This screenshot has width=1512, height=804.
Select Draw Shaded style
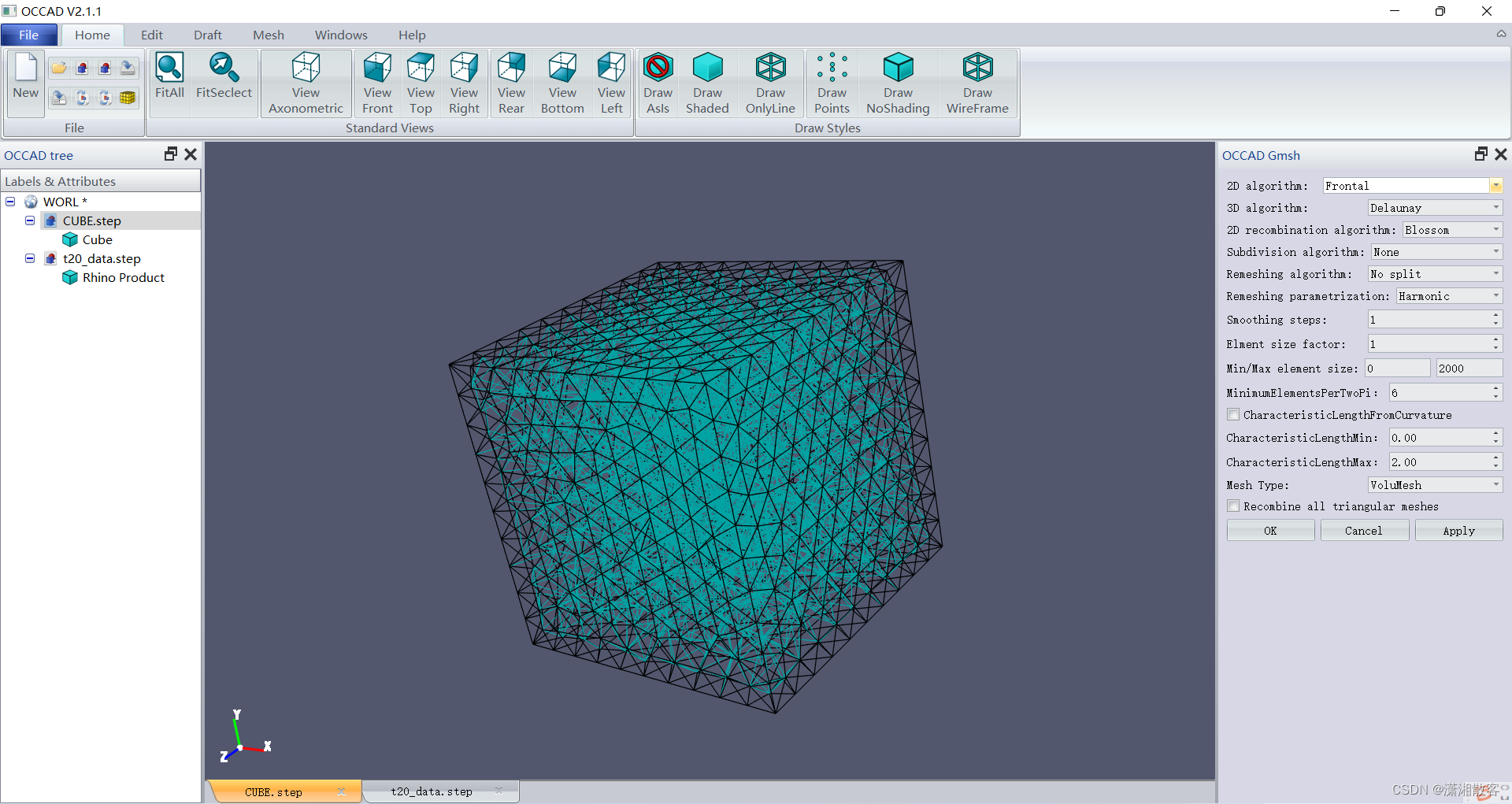pos(707,83)
